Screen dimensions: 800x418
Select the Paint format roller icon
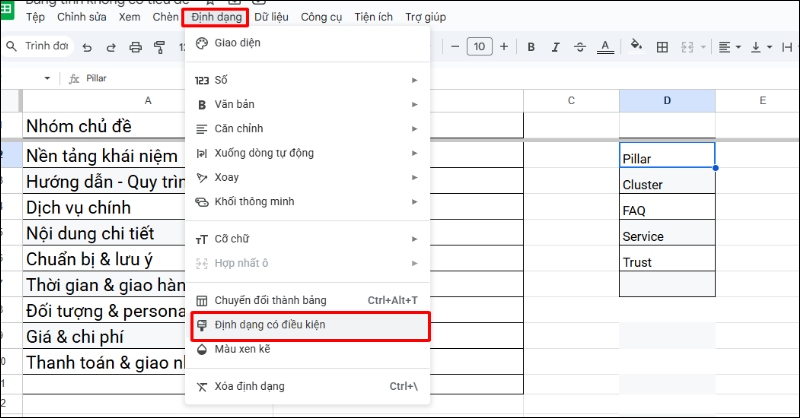click(x=159, y=47)
